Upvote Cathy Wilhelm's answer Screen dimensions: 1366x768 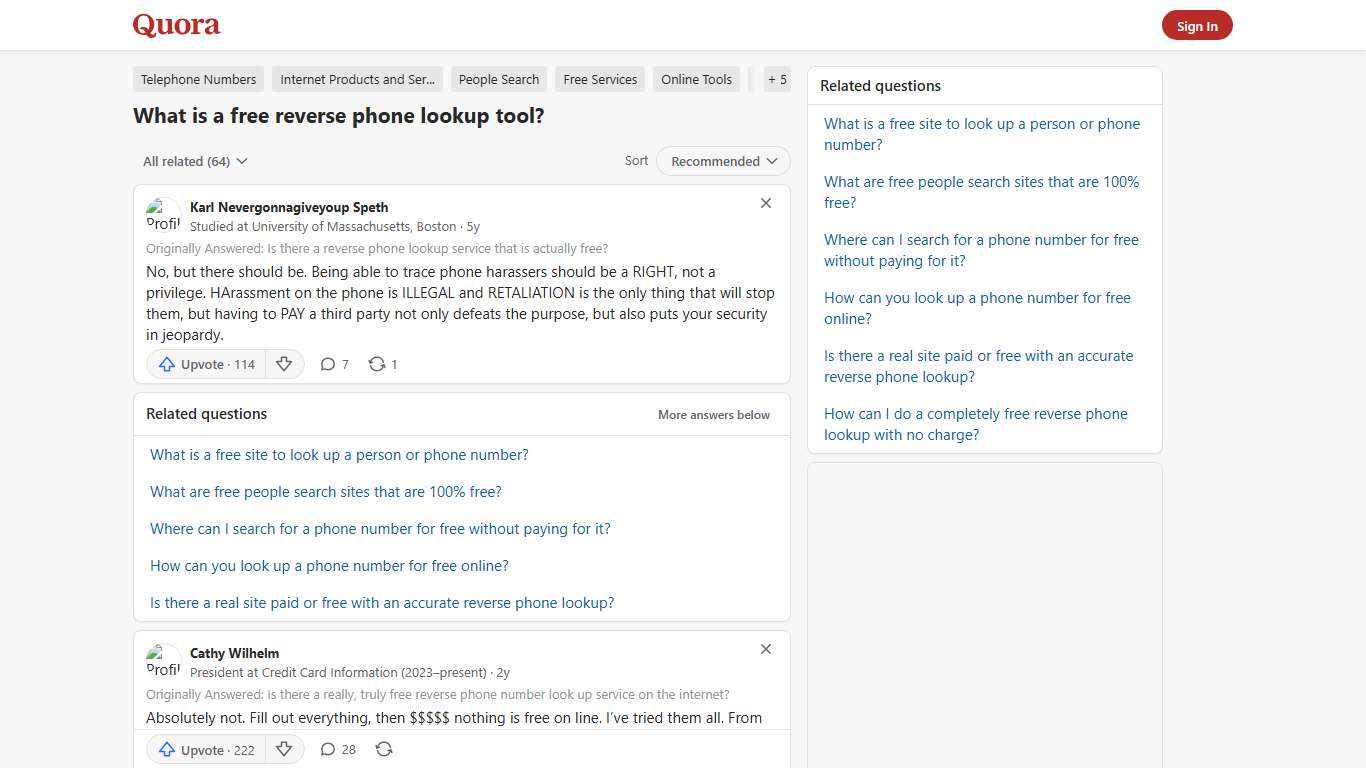tap(205, 749)
